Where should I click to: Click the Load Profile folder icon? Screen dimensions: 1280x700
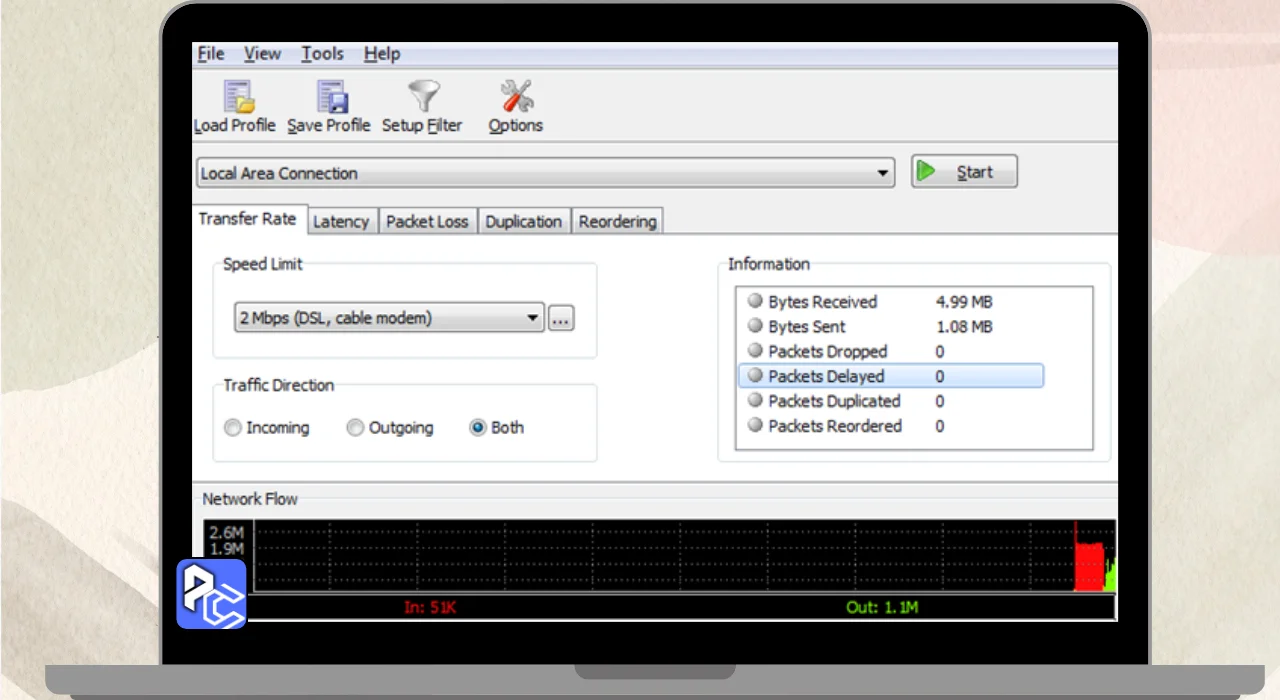[238, 97]
